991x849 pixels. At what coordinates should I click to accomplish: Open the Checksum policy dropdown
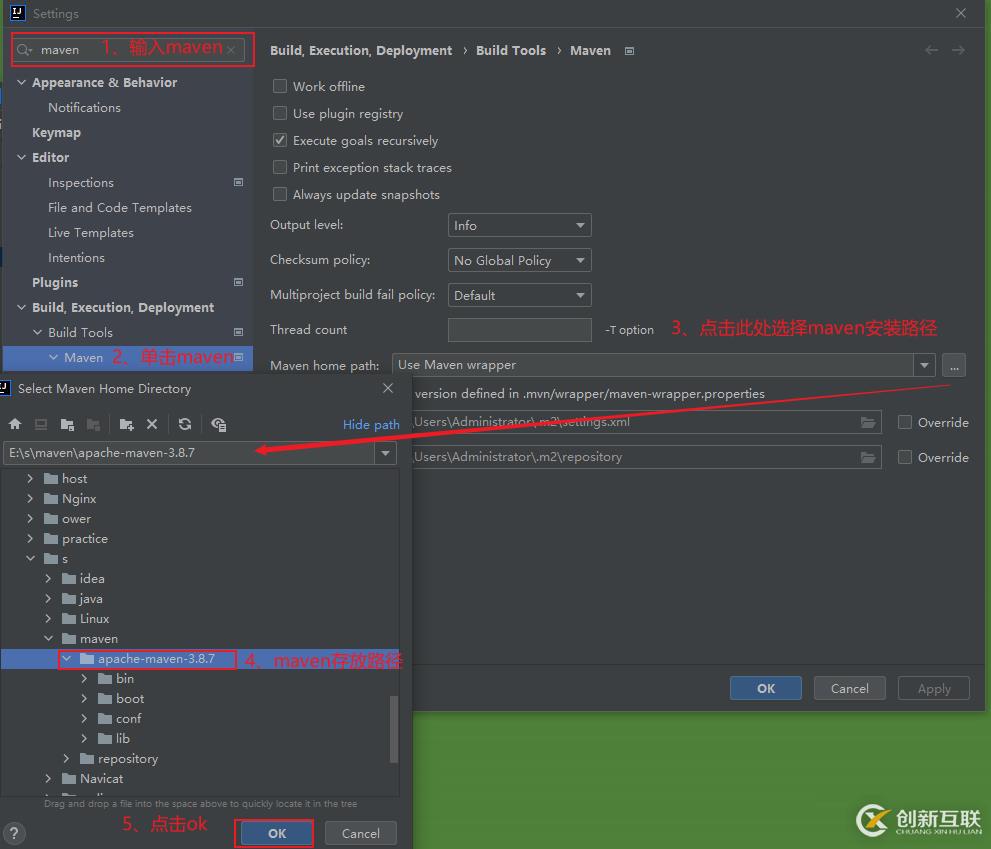tap(520, 260)
